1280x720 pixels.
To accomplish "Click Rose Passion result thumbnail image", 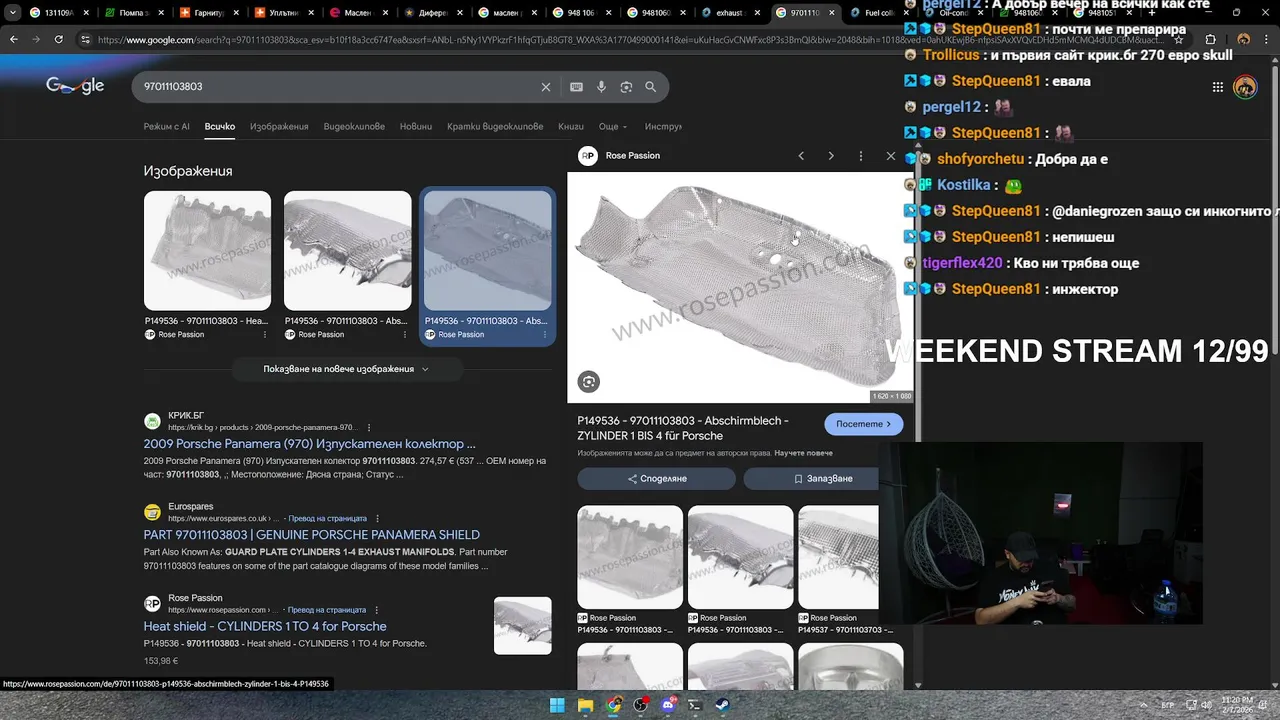I will point(522,626).
